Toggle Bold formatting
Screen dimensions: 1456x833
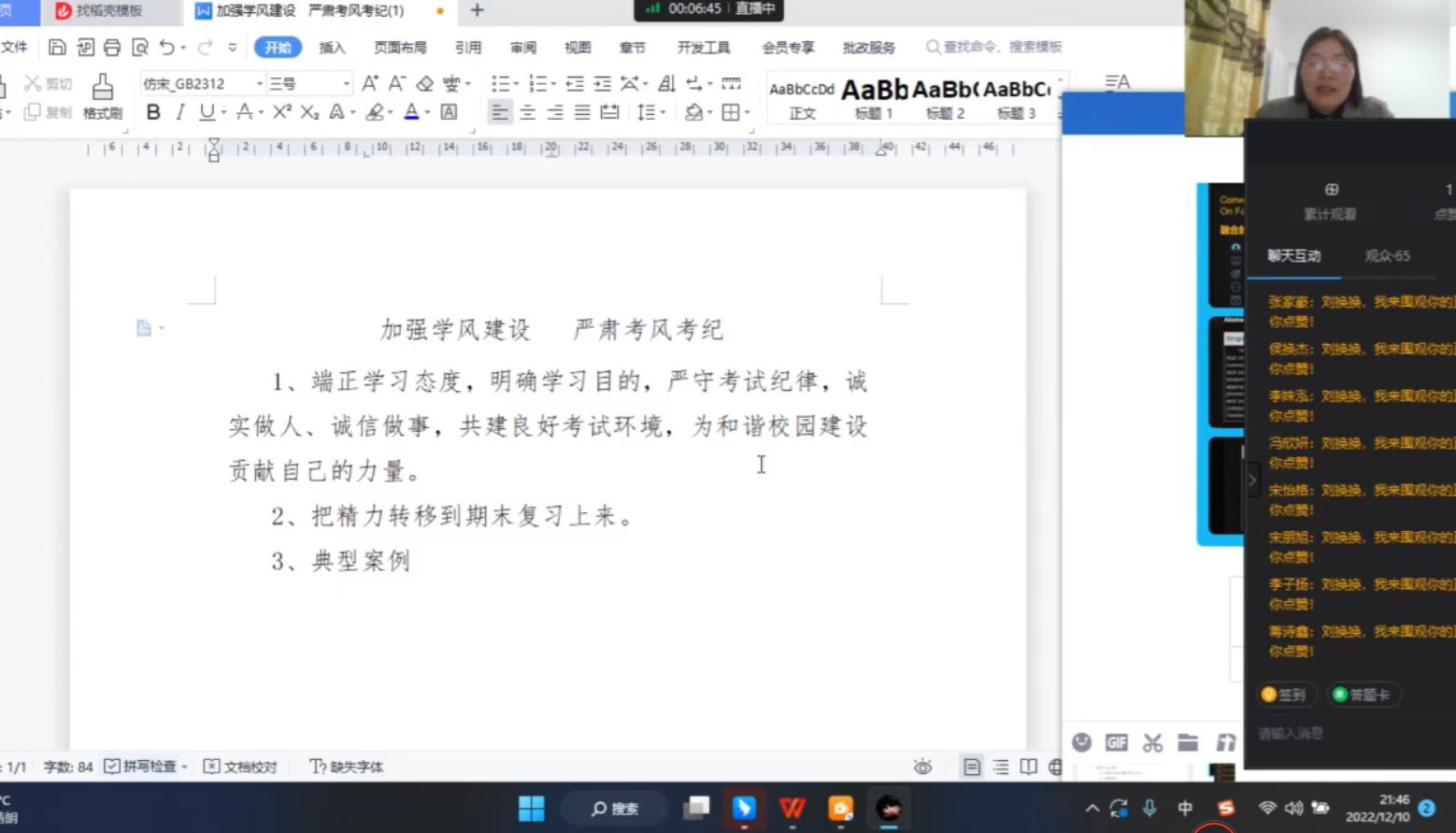pos(153,112)
